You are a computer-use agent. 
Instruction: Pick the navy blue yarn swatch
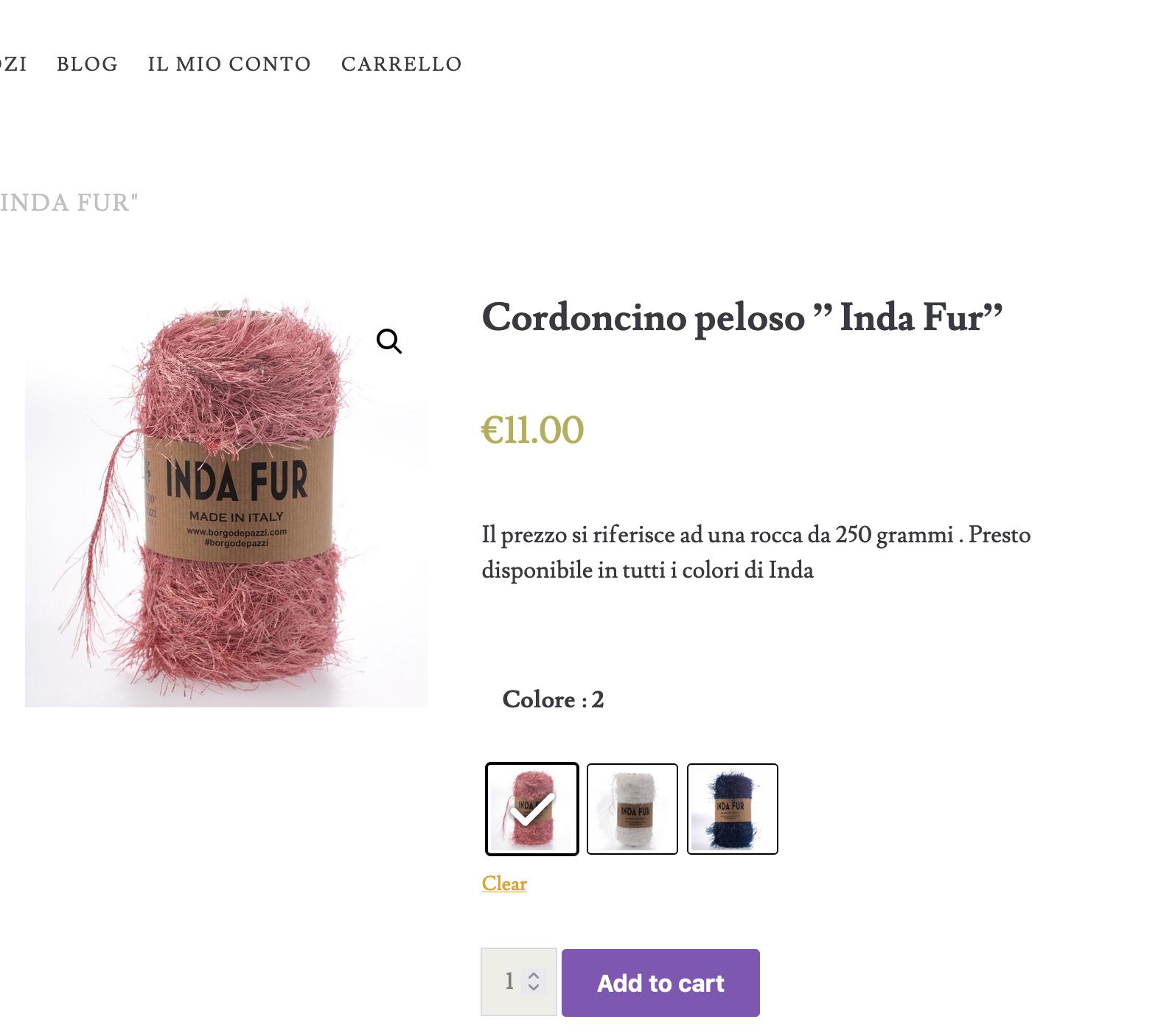(732, 808)
